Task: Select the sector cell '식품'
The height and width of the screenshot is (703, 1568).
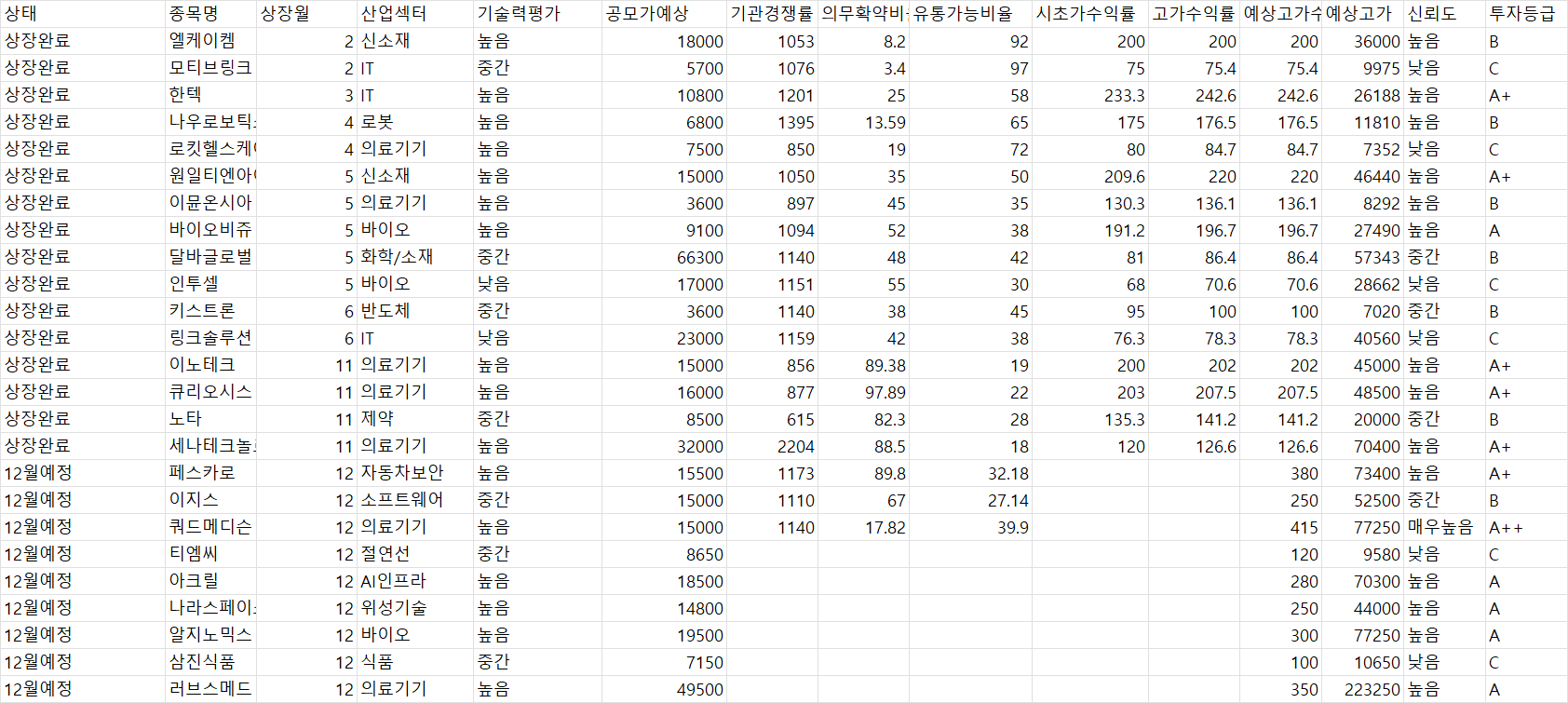Action: 415,662
